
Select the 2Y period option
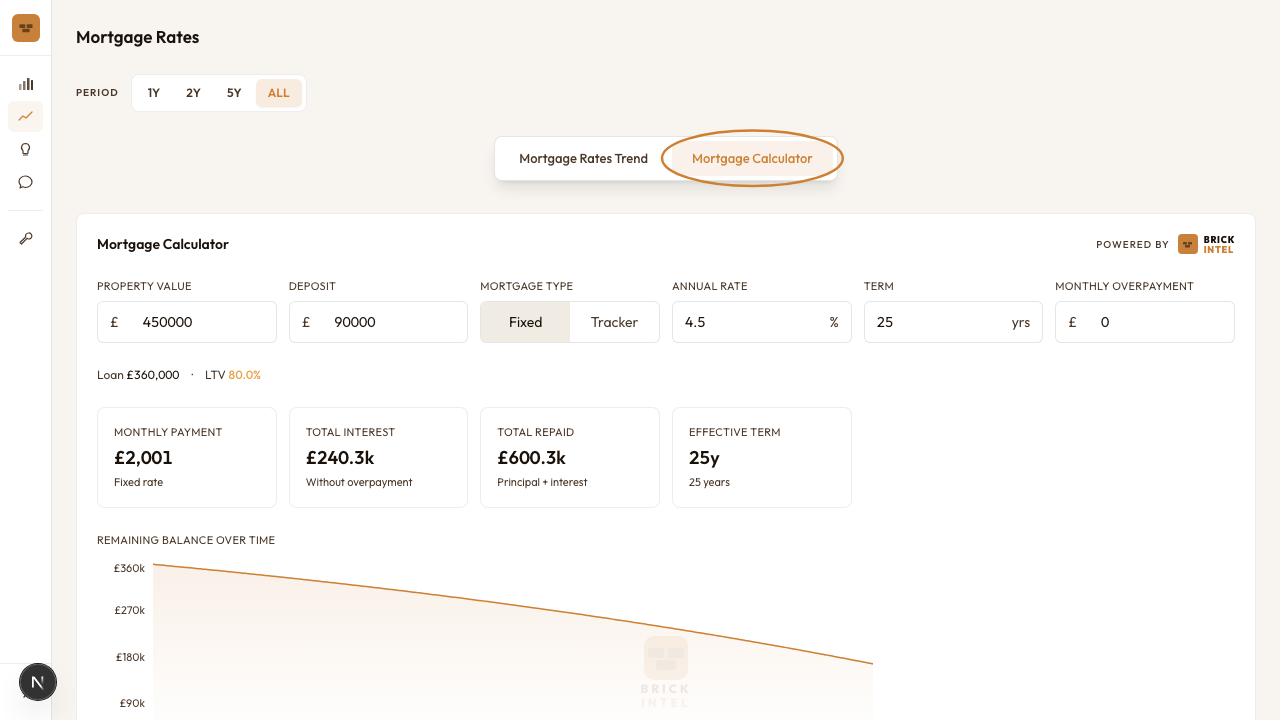[x=193, y=92]
